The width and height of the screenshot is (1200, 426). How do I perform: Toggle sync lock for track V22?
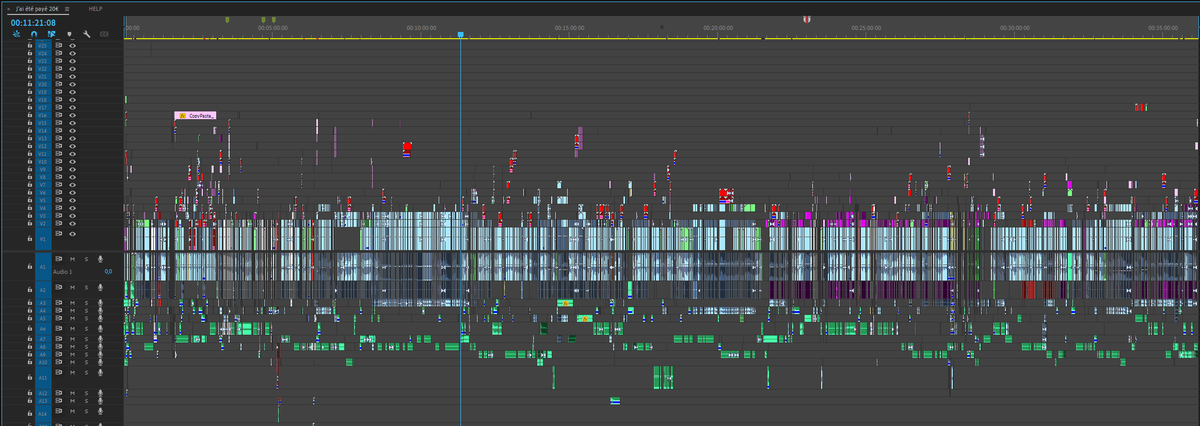[58, 69]
